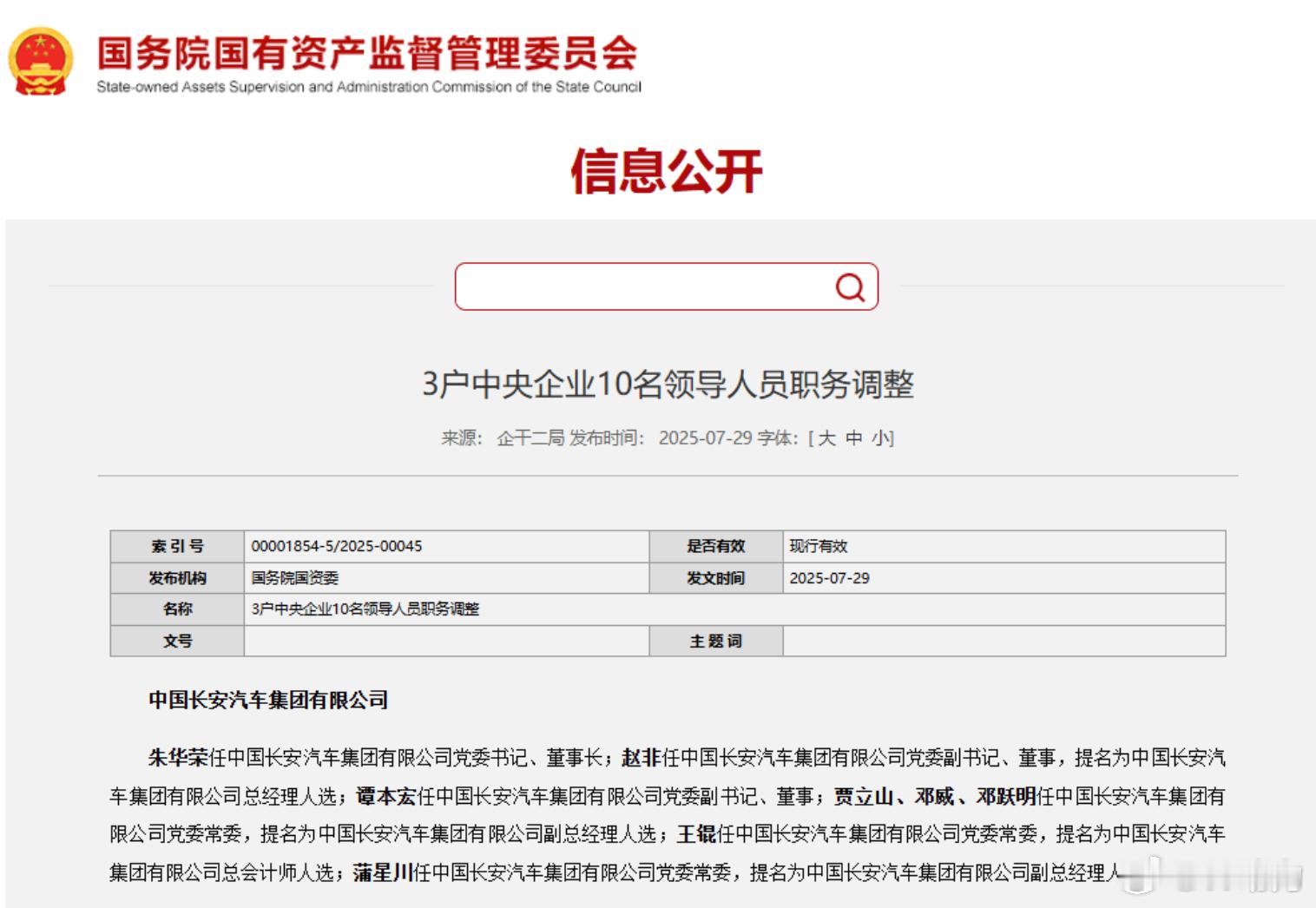Click the bold name 蒲星川

click(x=383, y=872)
